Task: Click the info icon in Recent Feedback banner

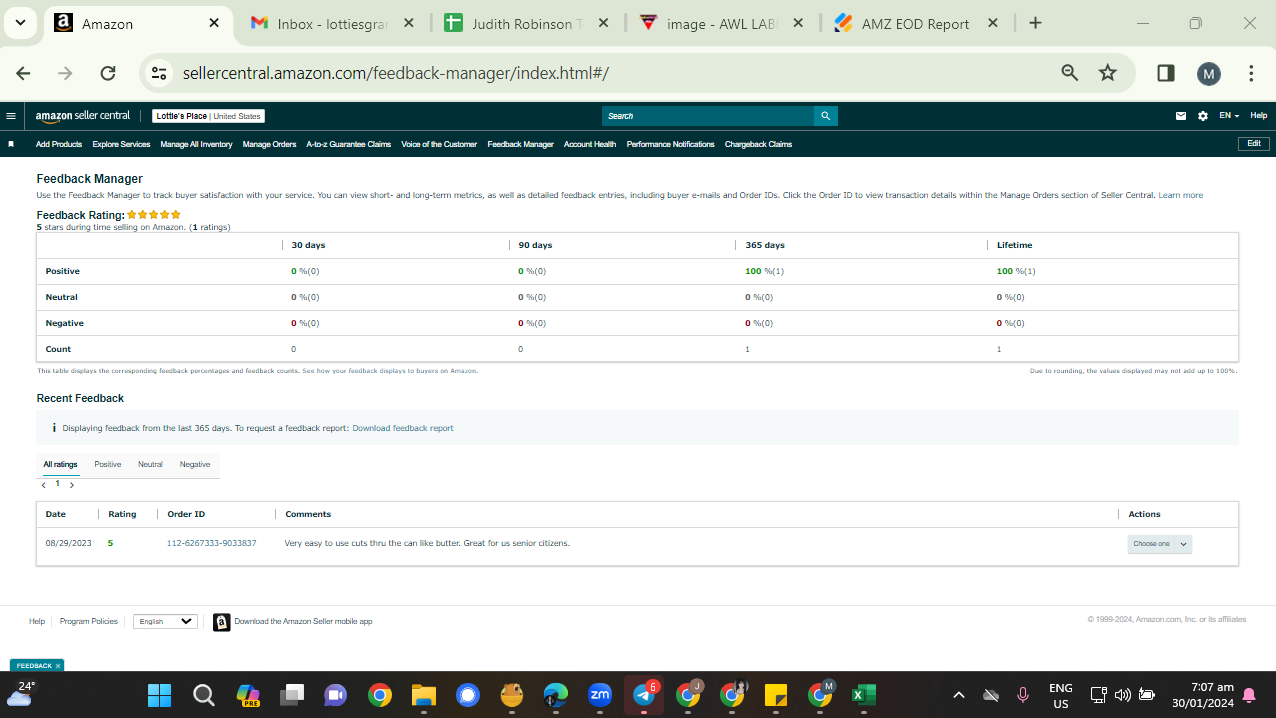Action: point(54,428)
